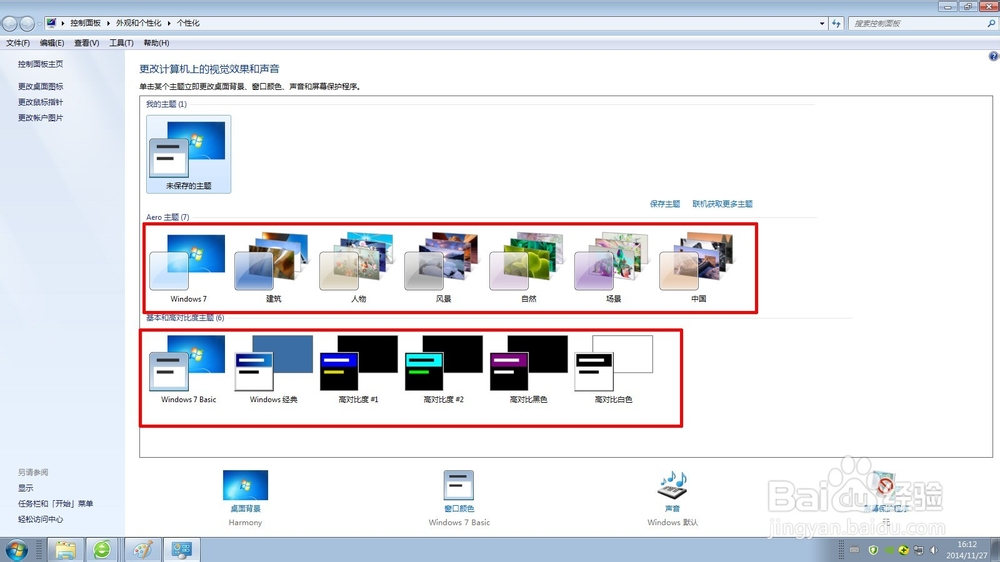
Task: Go to 控制面板主页
Action: pos(40,64)
